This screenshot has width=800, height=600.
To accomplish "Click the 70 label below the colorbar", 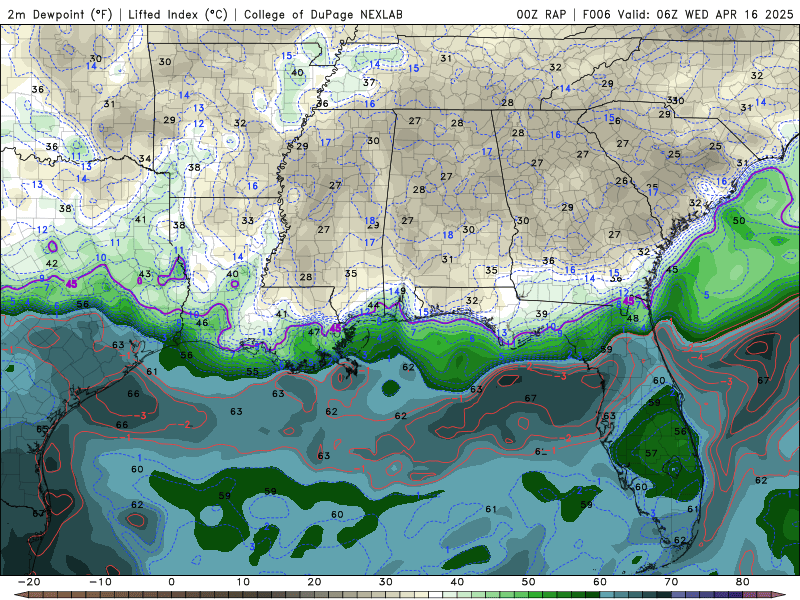I will [x=671, y=582].
